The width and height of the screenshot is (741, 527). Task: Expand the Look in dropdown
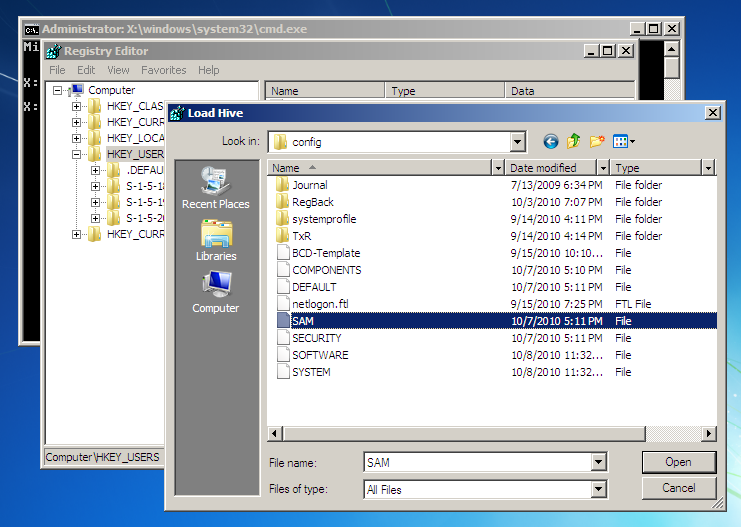point(516,142)
